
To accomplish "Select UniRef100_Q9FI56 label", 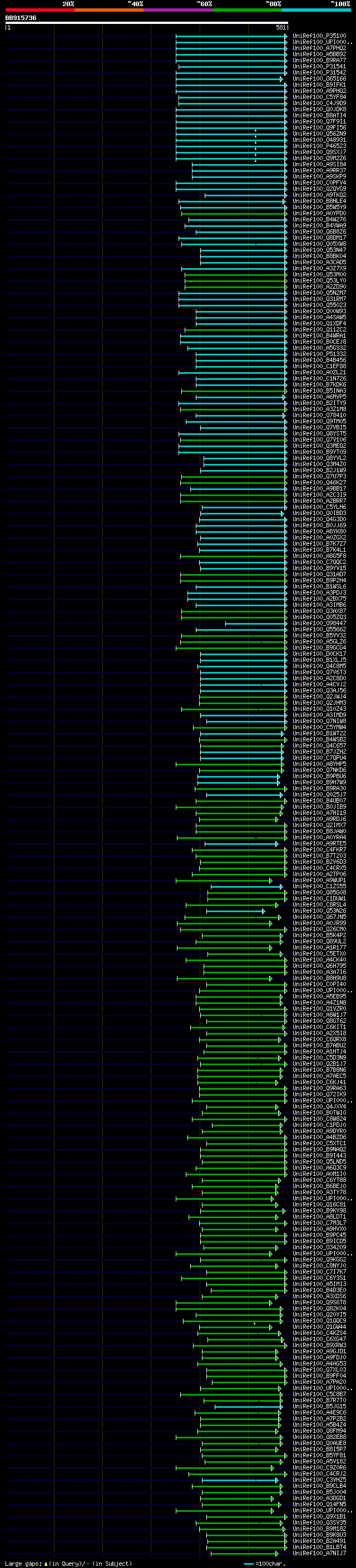I will coord(319,128).
